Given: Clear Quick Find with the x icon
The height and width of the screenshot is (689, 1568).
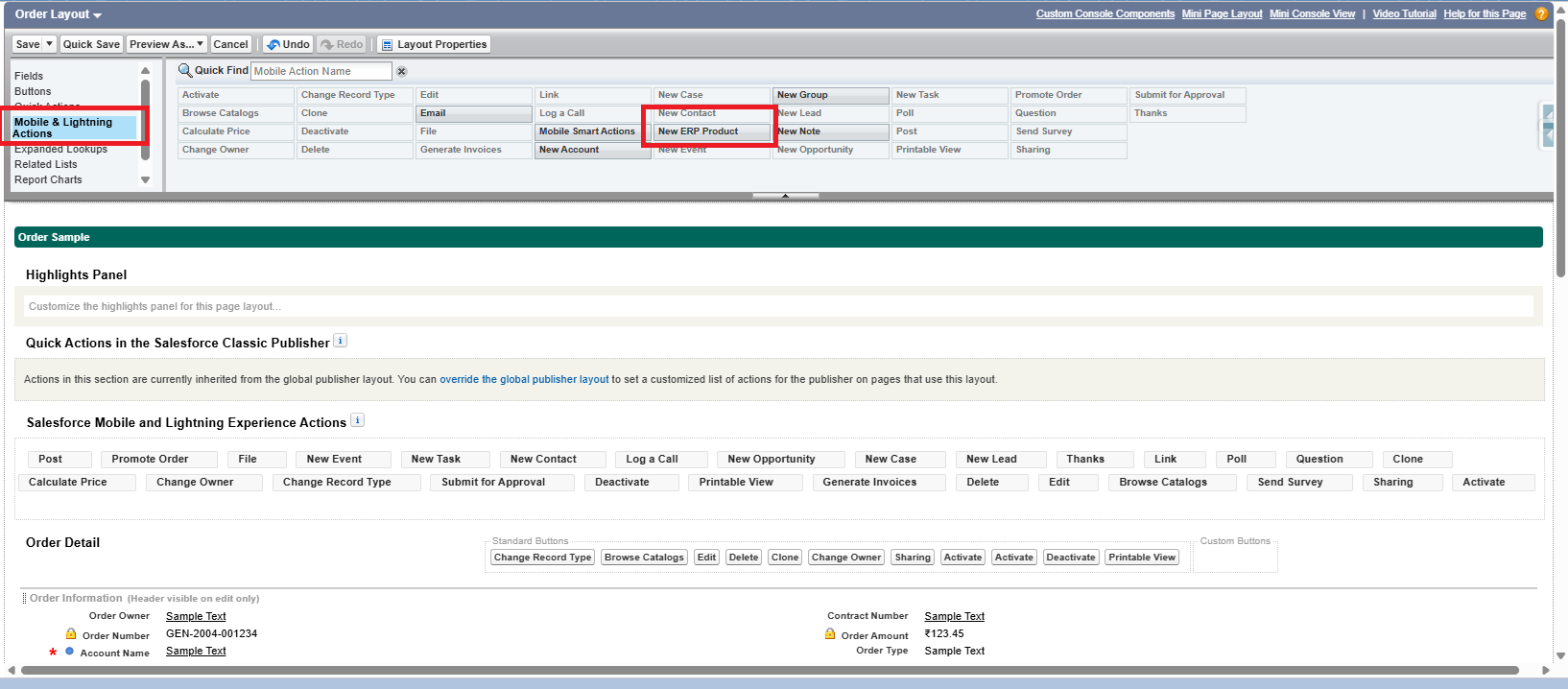Looking at the screenshot, I should [x=402, y=71].
